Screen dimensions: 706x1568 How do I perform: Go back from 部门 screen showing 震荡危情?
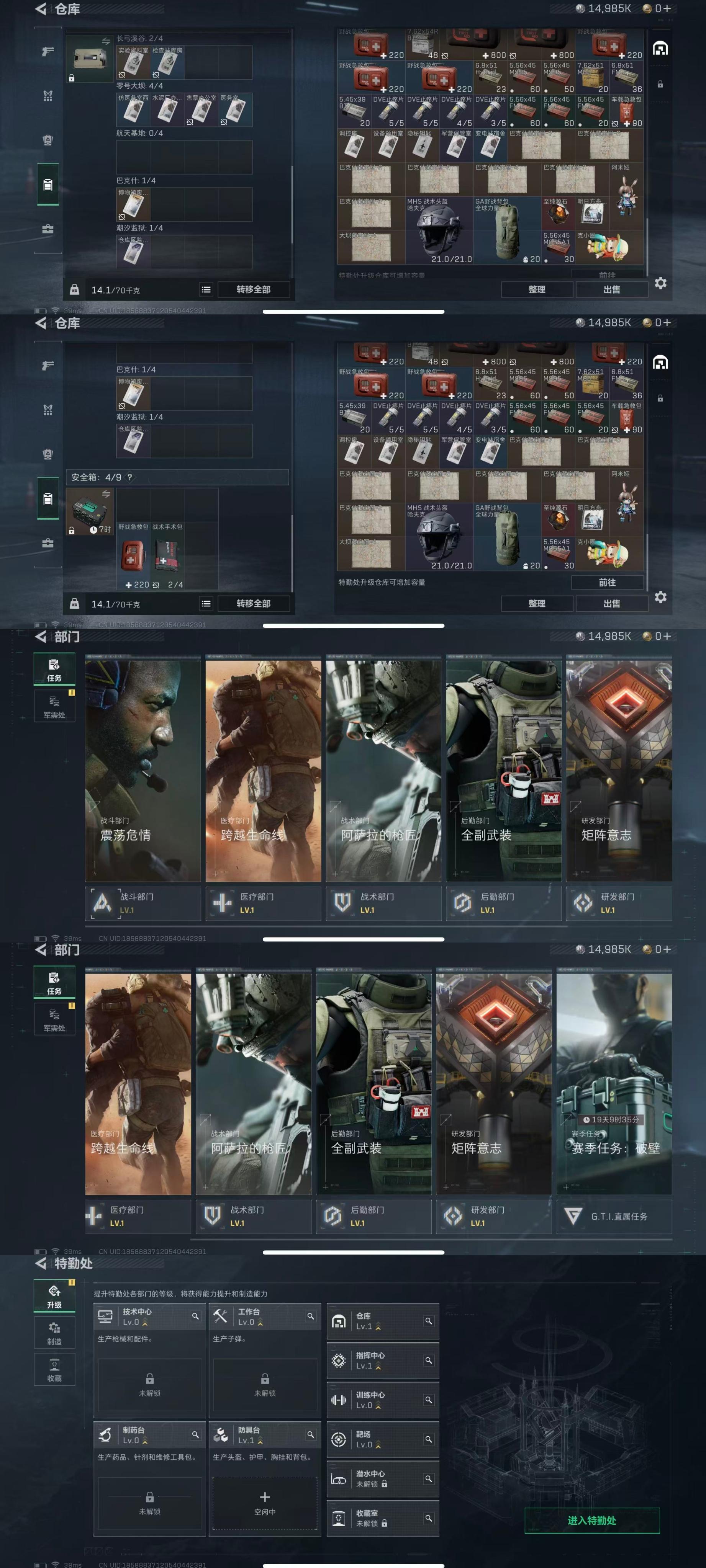point(41,636)
